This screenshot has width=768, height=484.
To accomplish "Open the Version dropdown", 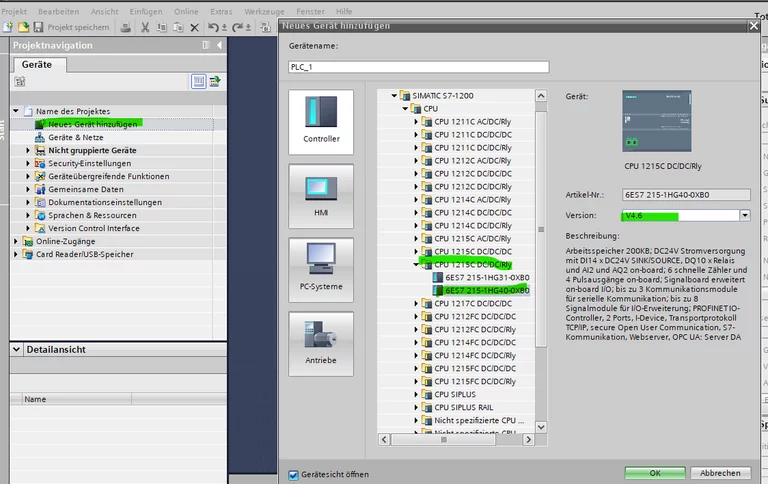I will [744, 216].
